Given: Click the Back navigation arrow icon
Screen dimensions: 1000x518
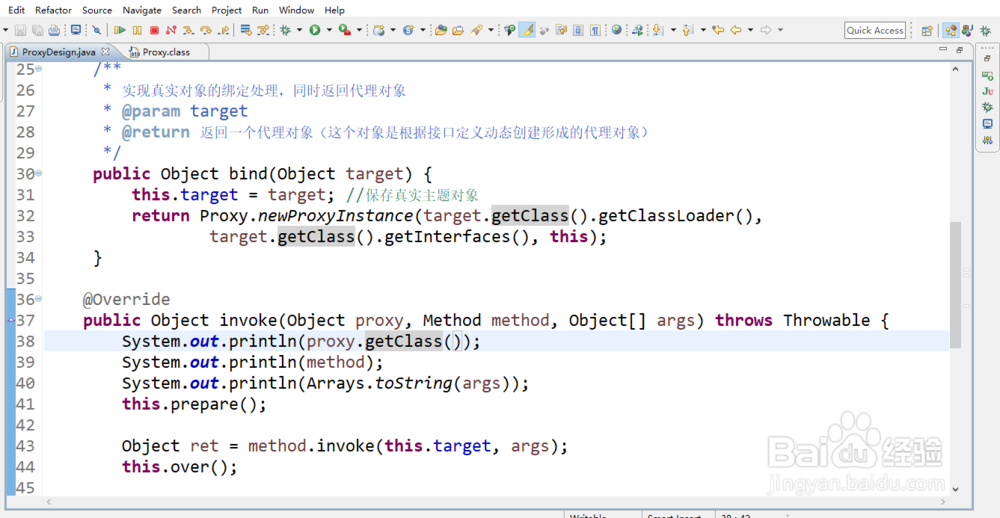Looking at the screenshot, I should coord(735,30).
